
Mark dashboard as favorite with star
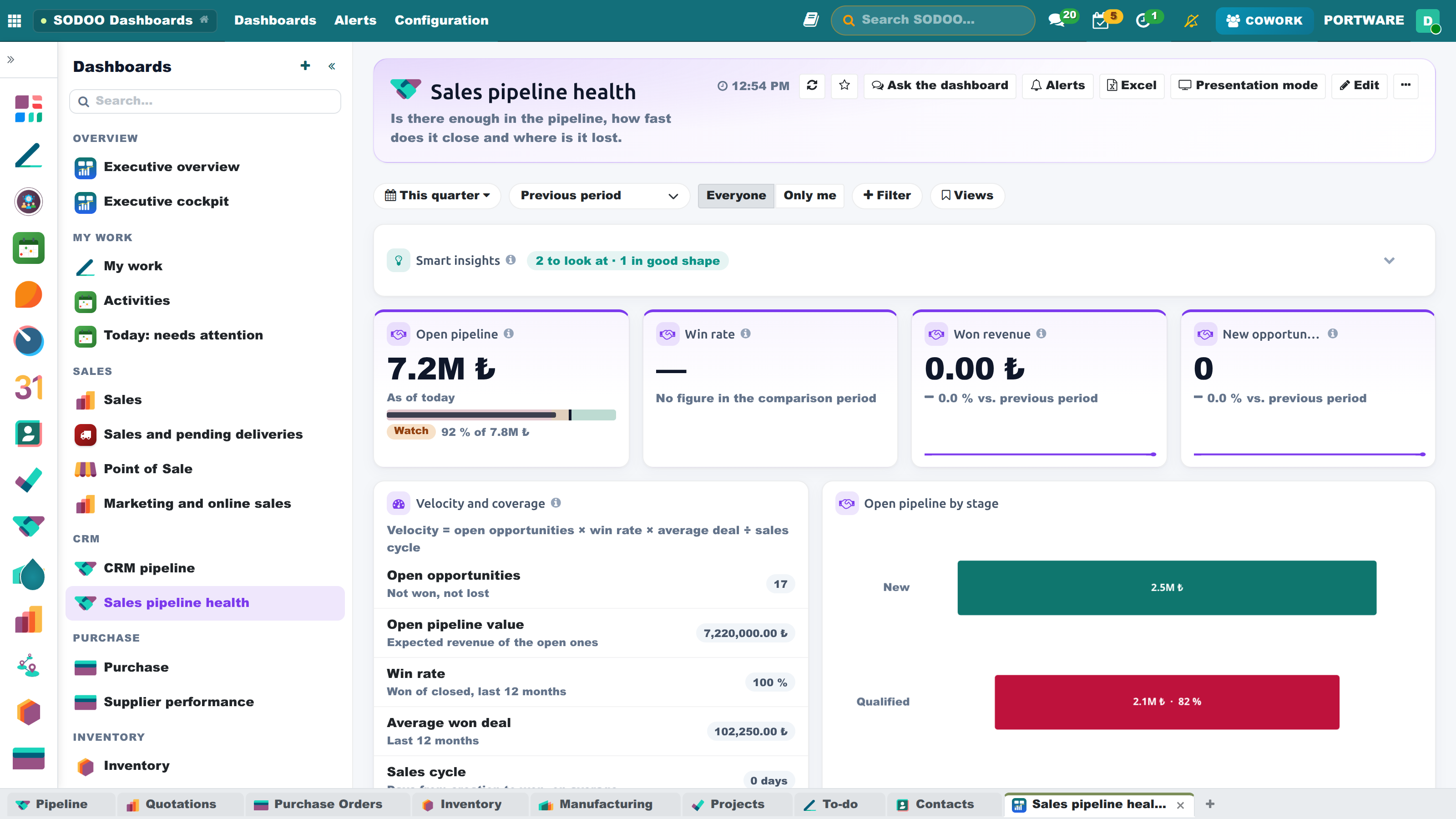click(x=844, y=86)
